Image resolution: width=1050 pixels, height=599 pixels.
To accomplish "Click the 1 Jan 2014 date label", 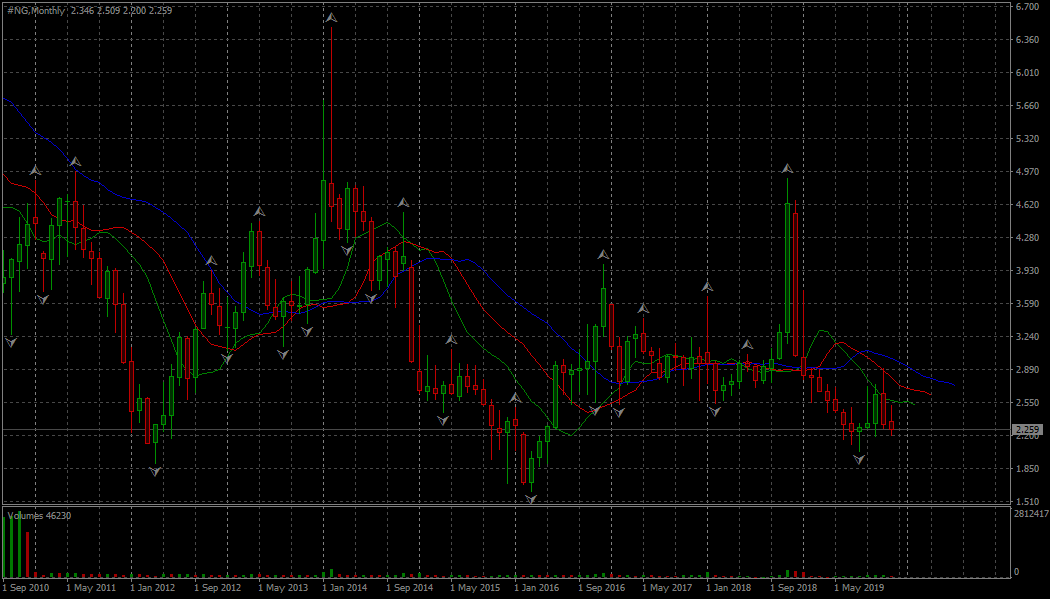I will click(343, 588).
